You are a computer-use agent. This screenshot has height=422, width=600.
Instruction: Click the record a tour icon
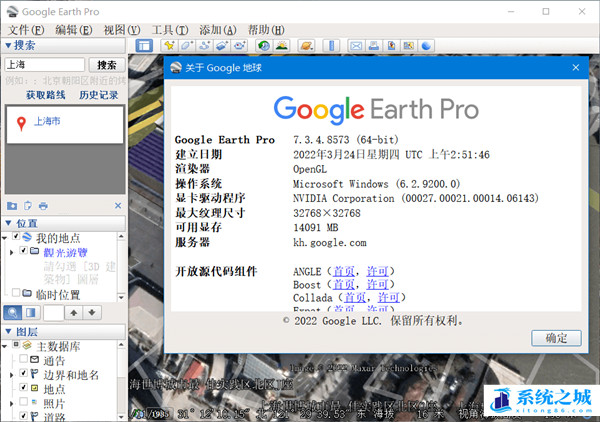point(240,46)
